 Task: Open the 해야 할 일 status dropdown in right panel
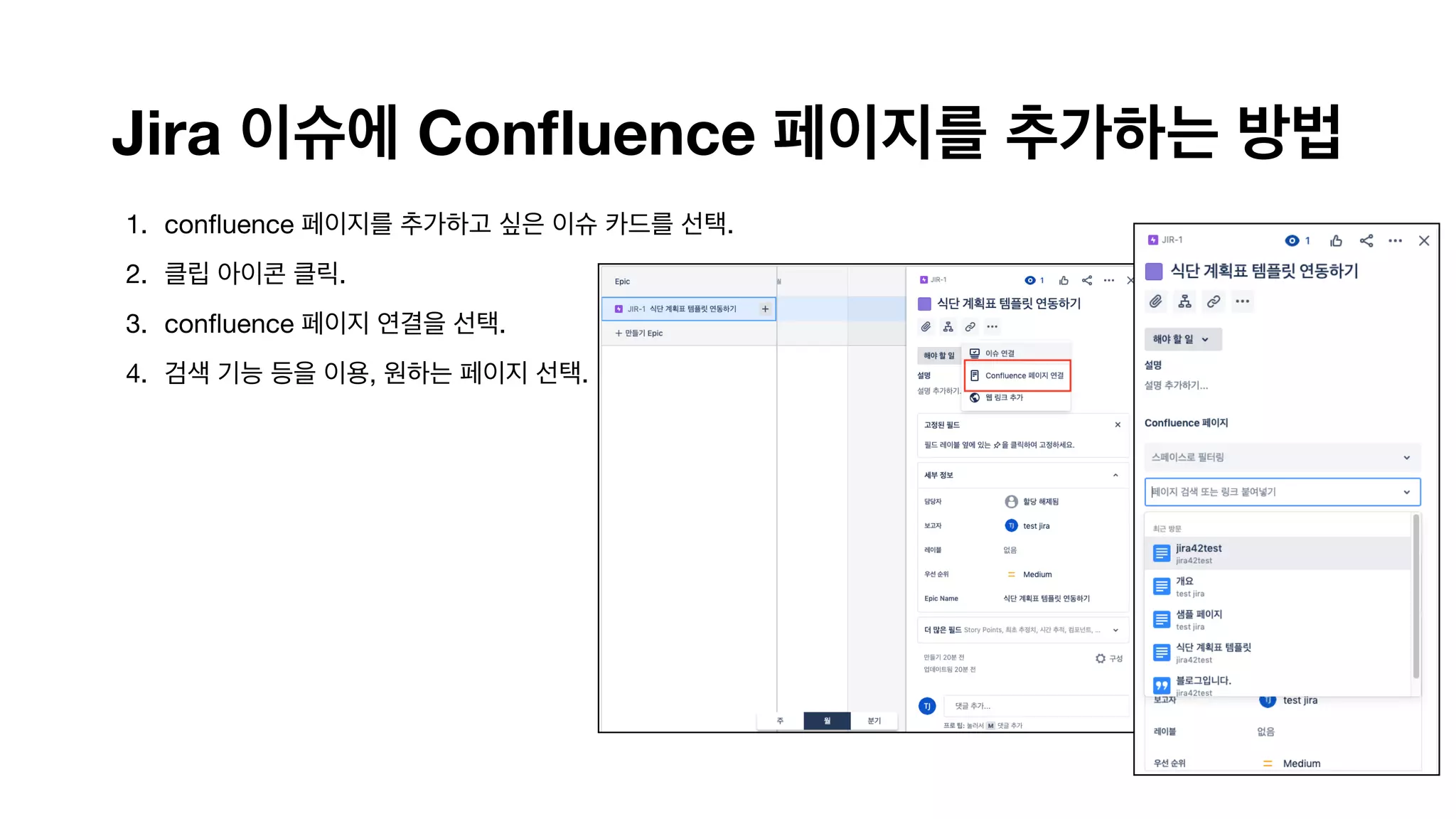pyautogui.click(x=1183, y=339)
